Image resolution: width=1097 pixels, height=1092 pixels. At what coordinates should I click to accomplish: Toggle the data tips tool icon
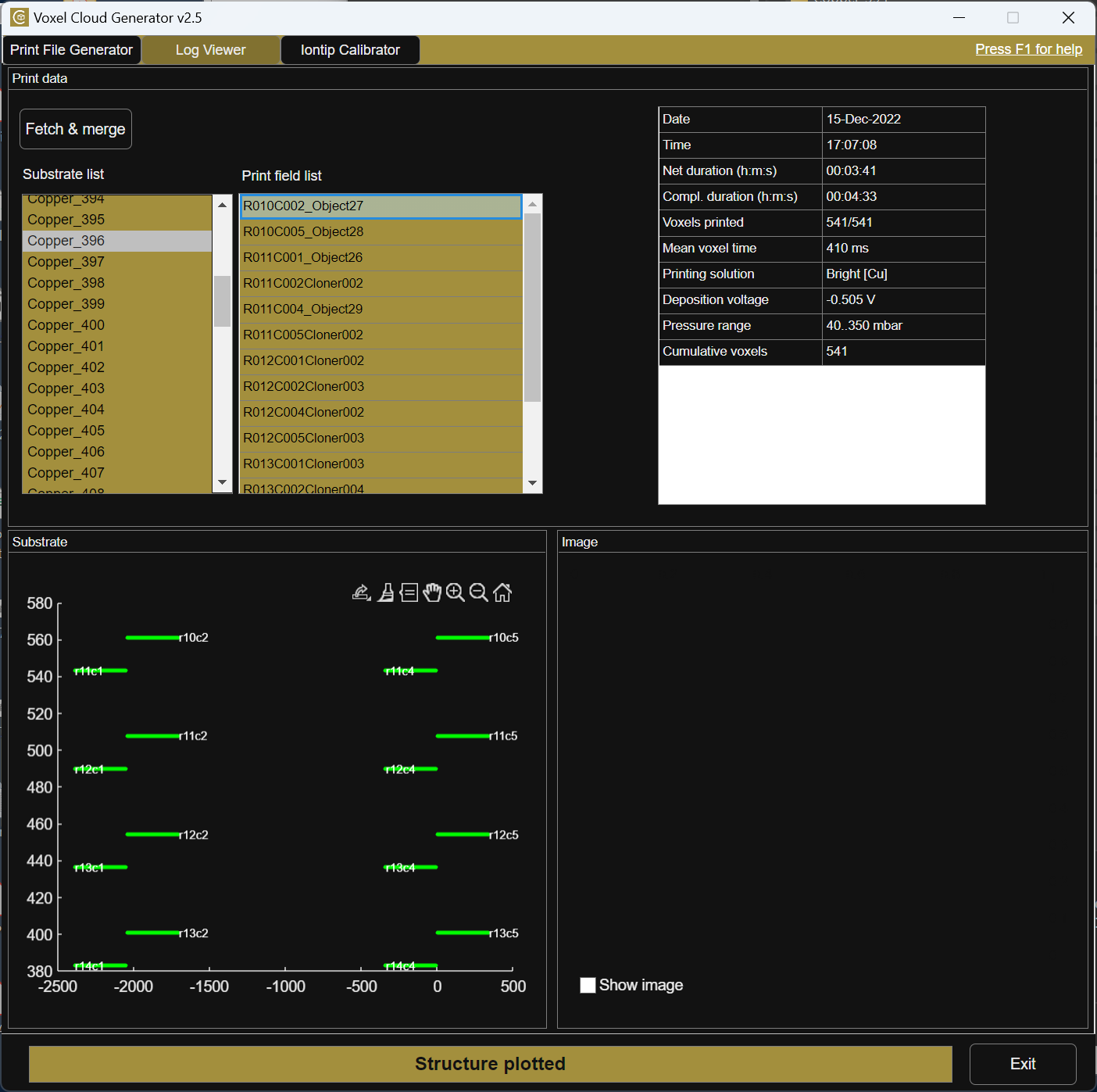pos(409,593)
